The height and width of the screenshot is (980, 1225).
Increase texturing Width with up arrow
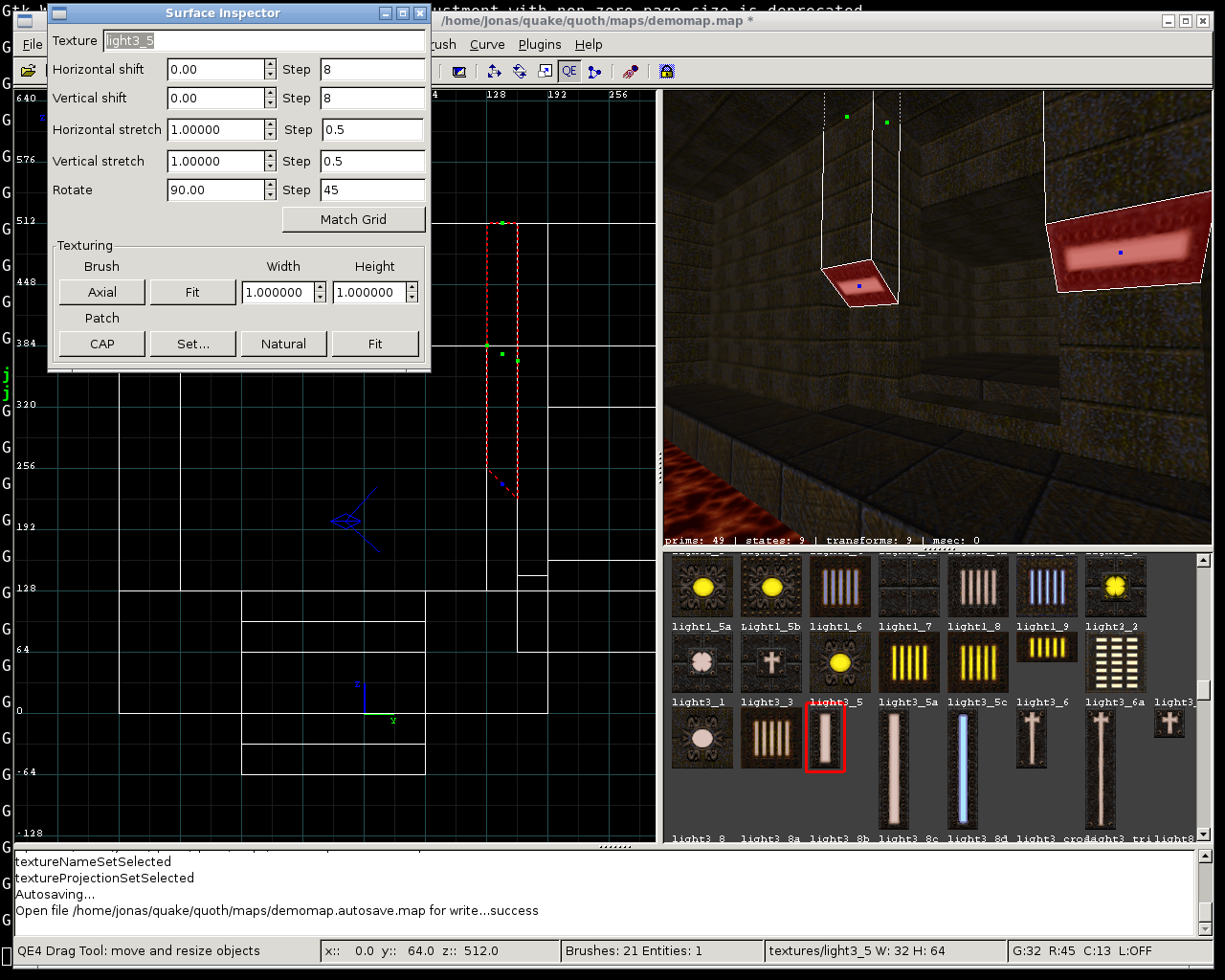320,287
